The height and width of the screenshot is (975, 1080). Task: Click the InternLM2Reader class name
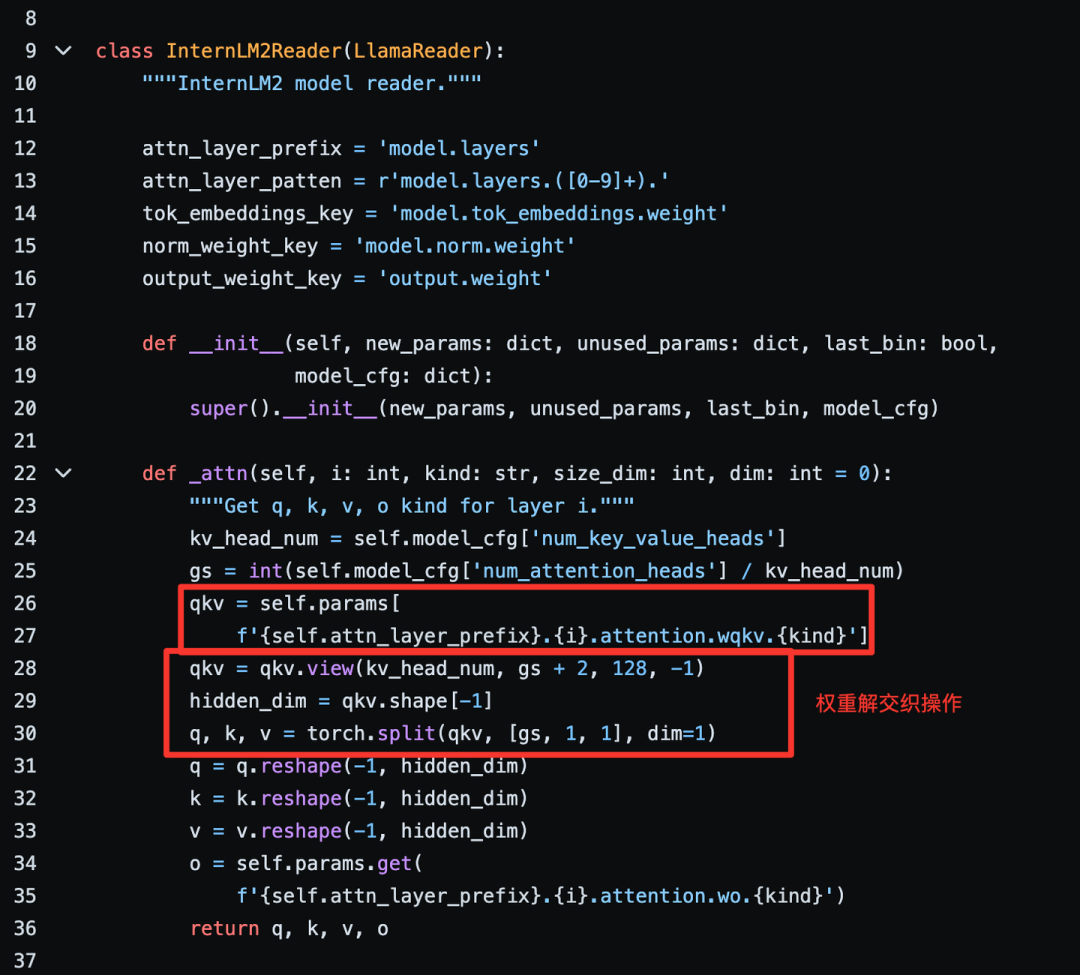pos(253,51)
